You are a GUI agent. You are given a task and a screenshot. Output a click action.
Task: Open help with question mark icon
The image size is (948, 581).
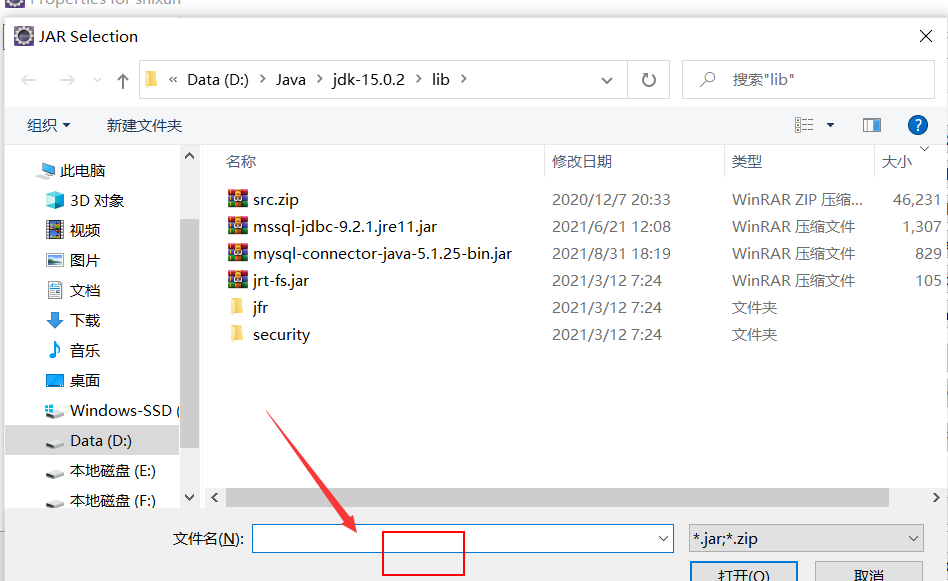(917, 125)
